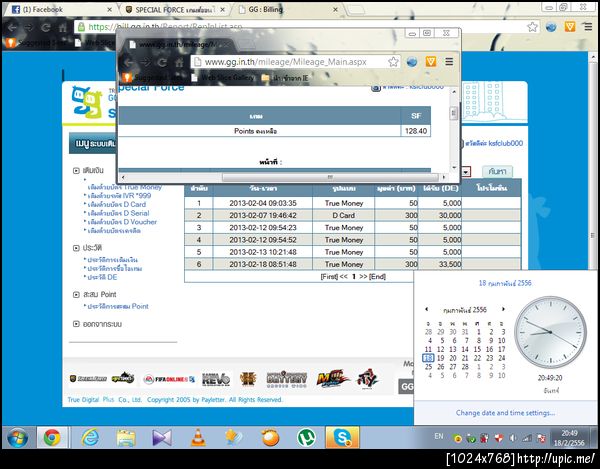The height and width of the screenshot is (469, 600).
Task: Click D Card cell in row 2
Action: pyautogui.click(x=344, y=215)
